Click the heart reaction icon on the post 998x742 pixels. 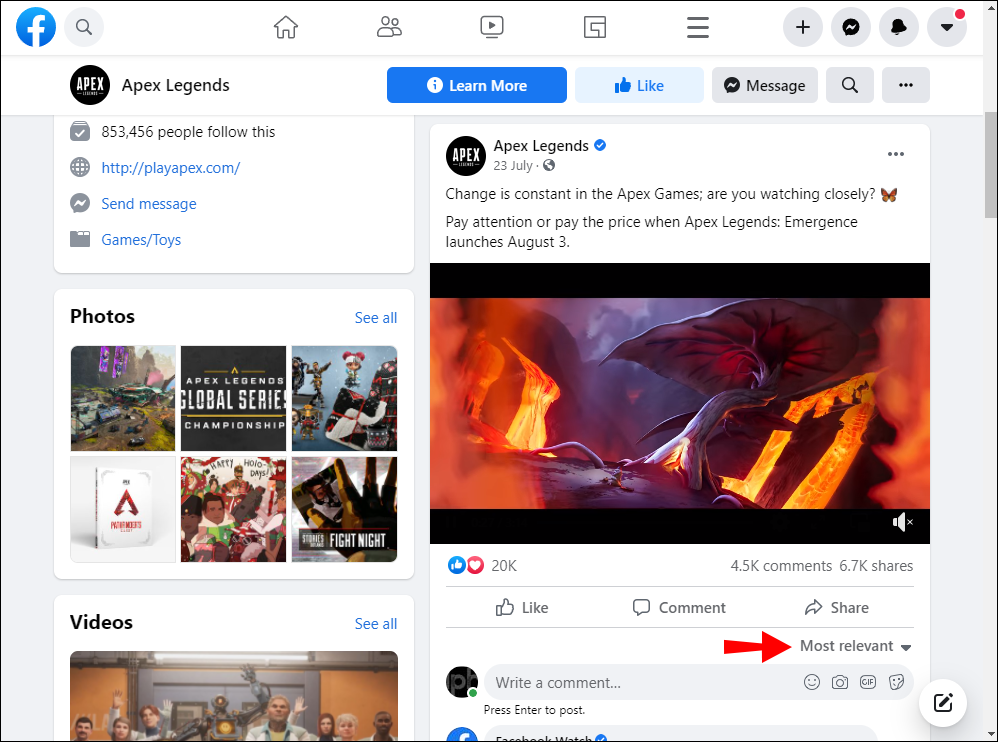[x=475, y=565]
